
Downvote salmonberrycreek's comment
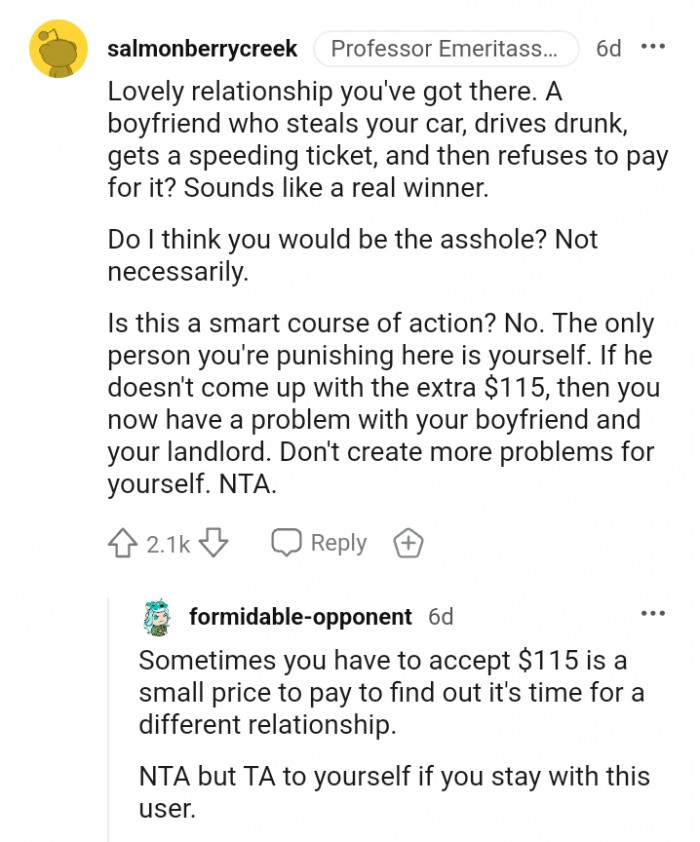click(x=214, y=544)
